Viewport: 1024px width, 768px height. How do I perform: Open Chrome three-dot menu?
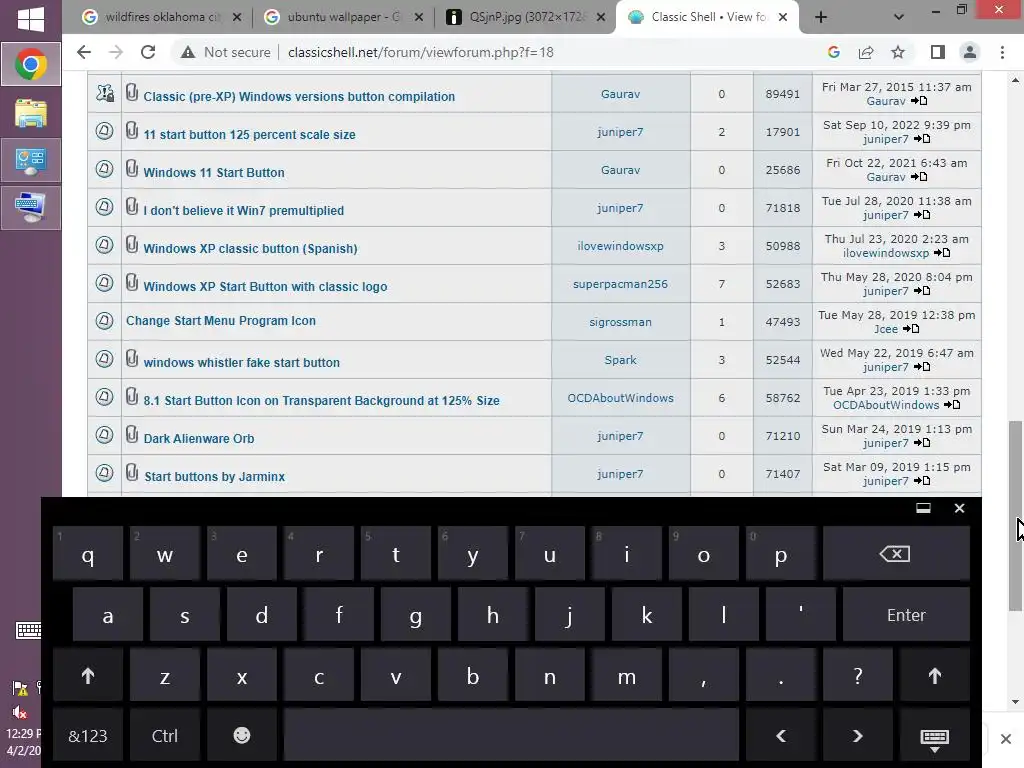click(x=1002, y=52)
